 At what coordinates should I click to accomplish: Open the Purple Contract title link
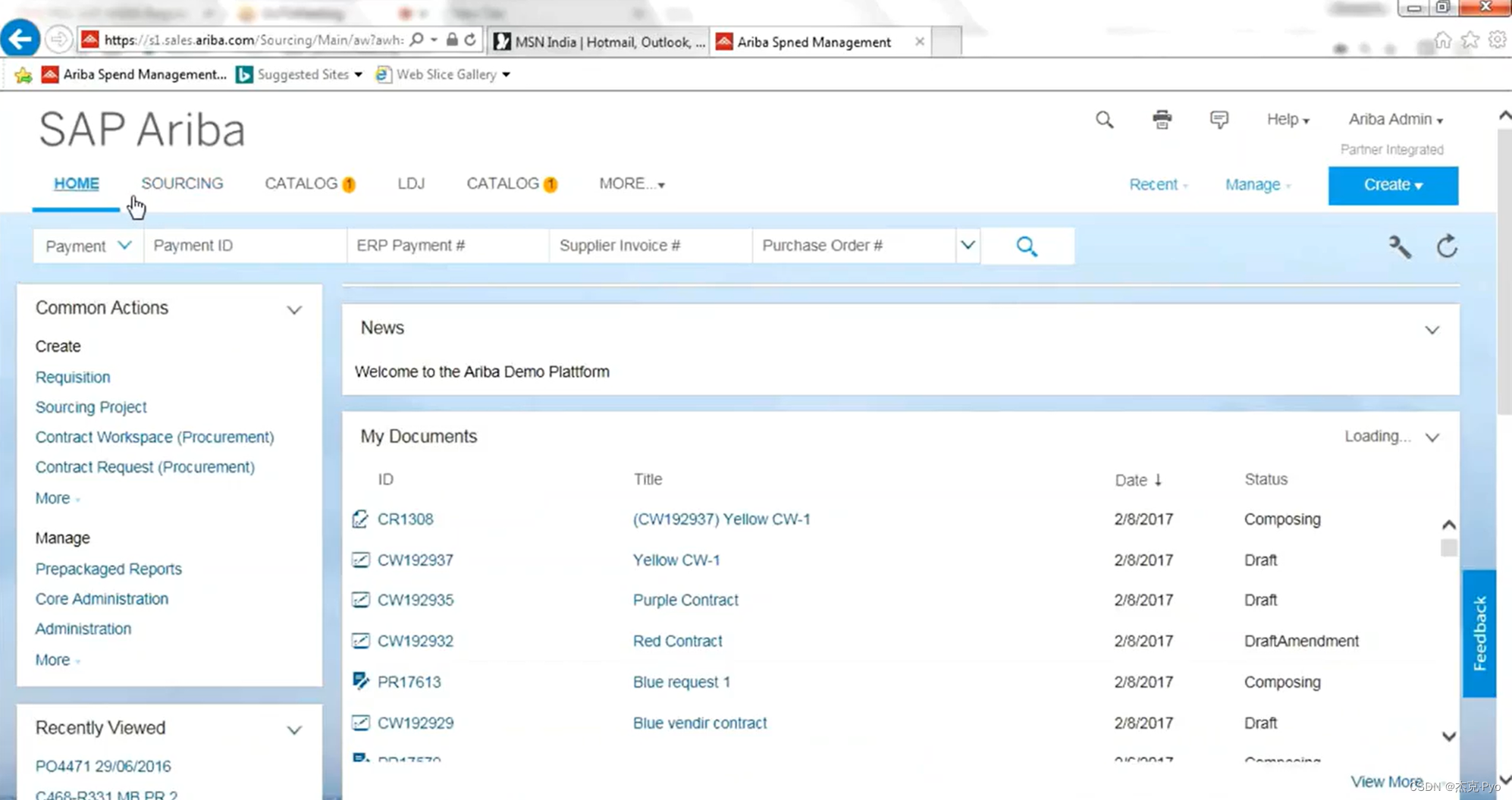(685, 601)
